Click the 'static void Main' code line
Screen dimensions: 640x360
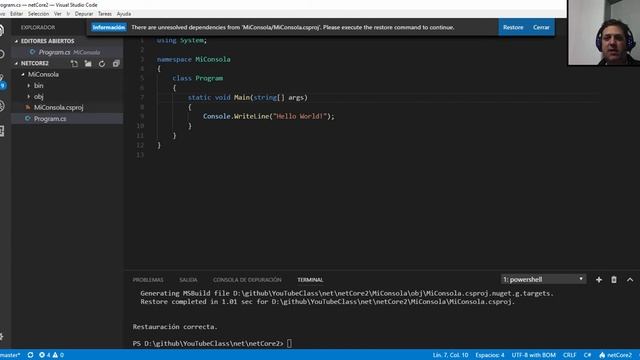point(247,98)
